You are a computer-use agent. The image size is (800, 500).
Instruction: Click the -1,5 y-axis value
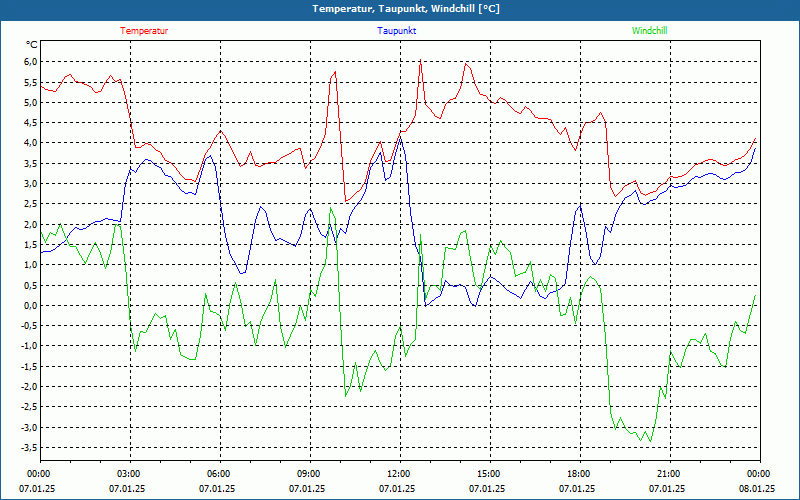[29, 366]
